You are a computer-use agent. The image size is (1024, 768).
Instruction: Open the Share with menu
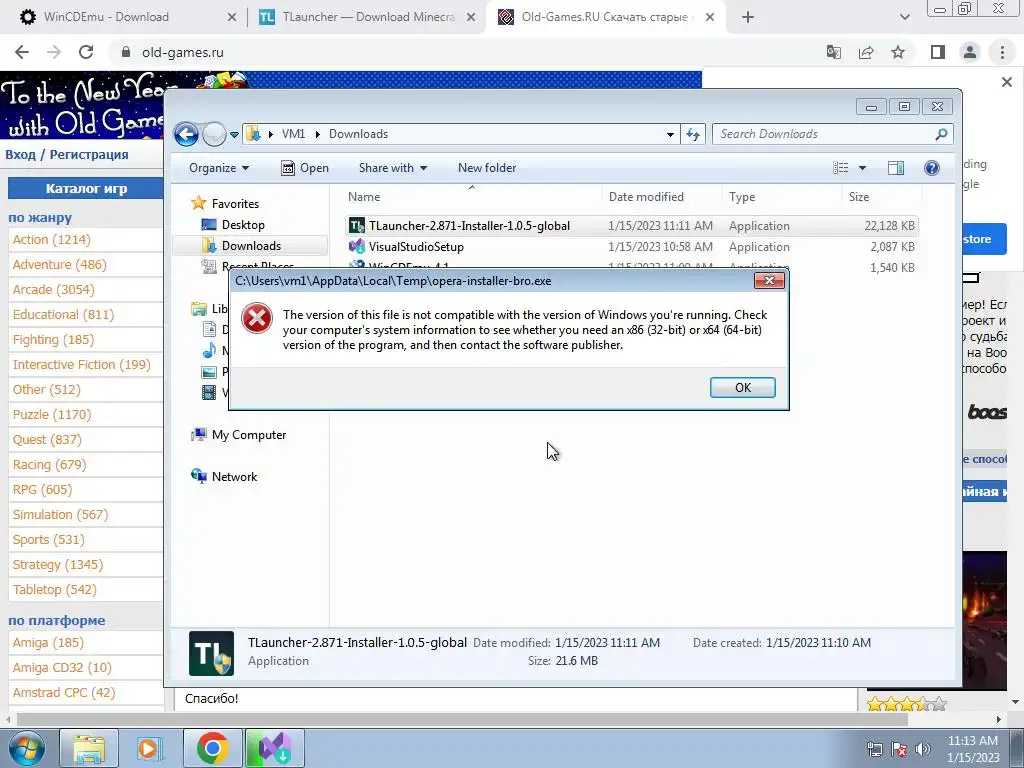392,168
